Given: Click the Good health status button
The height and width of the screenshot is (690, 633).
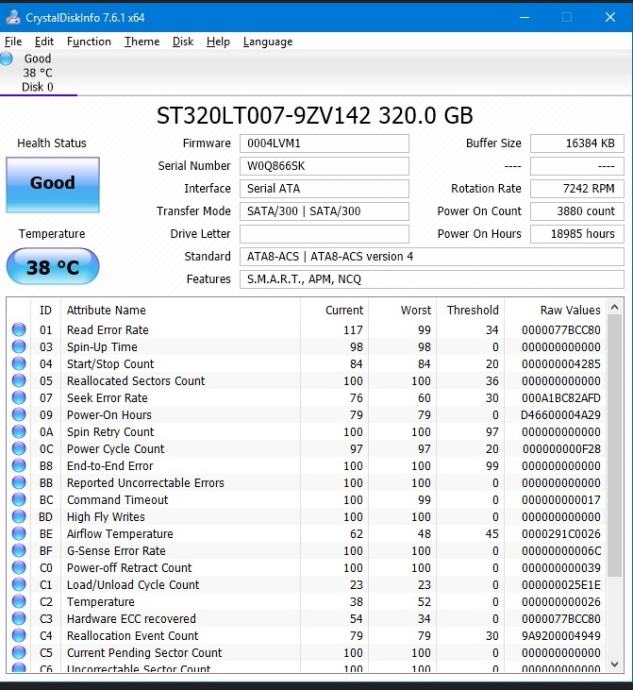Looking at the screenshot, I should pos(53,185).
